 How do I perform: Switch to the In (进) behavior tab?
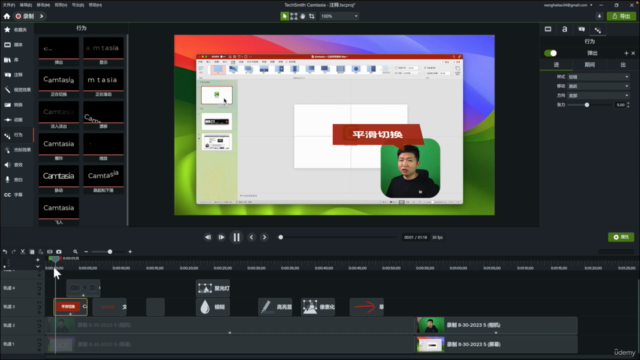pyautogui.click(x=556, y=65)
